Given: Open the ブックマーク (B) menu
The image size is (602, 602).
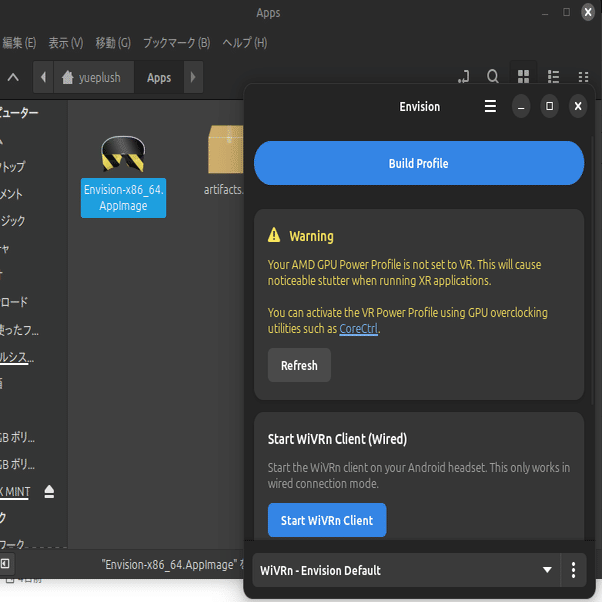Looking at the screenshot, I should (177, 43).
